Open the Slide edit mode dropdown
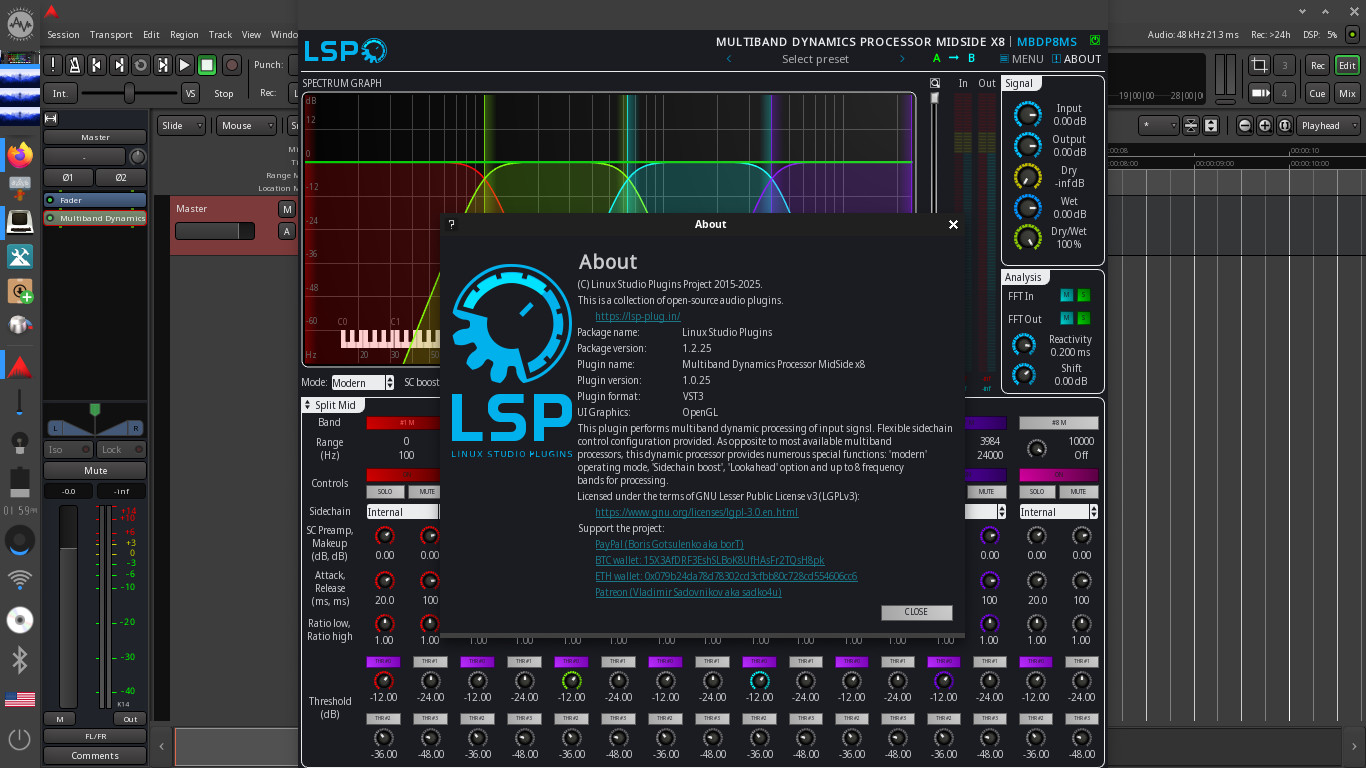Viewport: 1366px width, 768px height. coord(181,126)
